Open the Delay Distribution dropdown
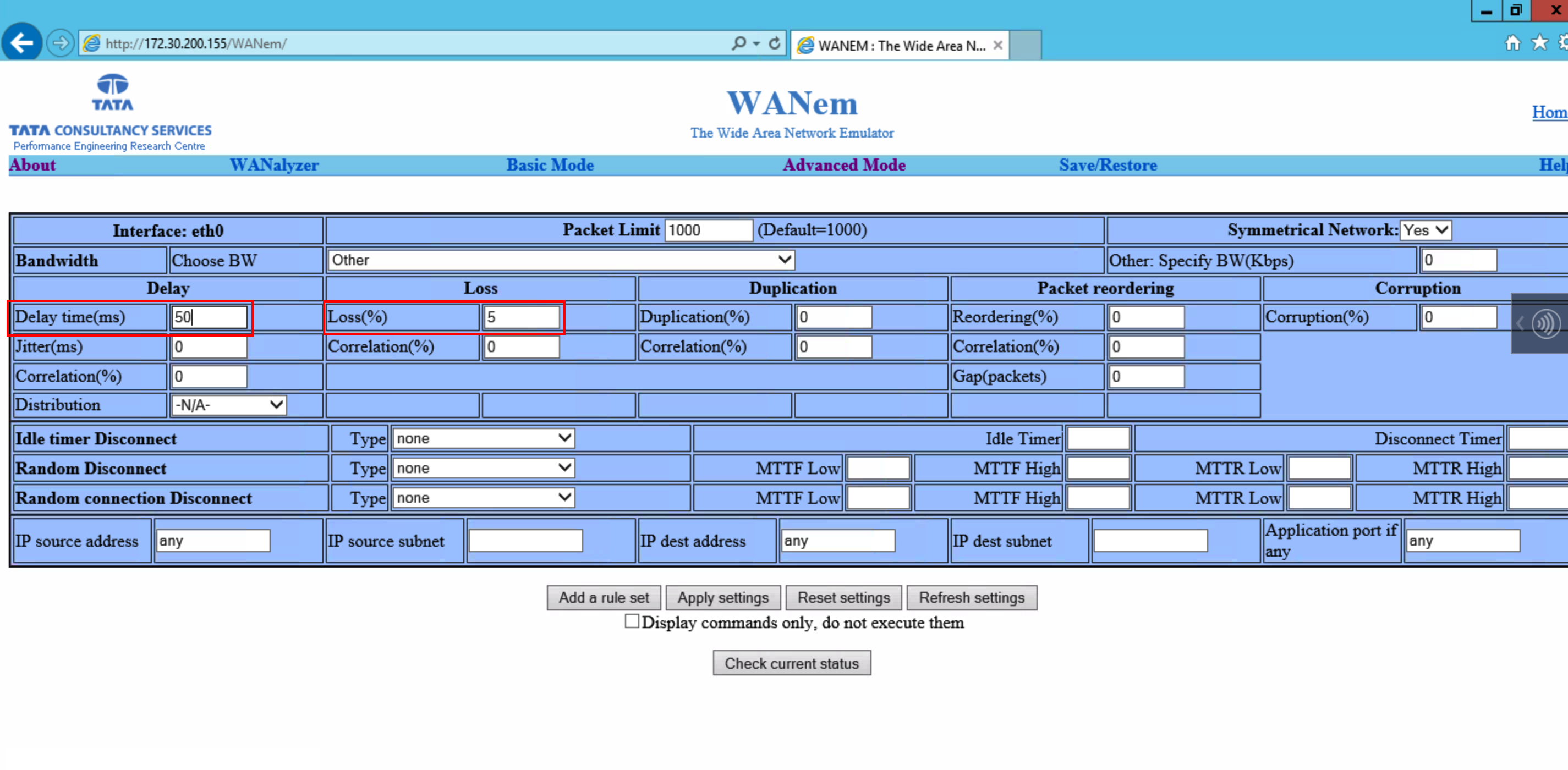The height and width of the screenshot is (770, 1568). pos(228,405)
